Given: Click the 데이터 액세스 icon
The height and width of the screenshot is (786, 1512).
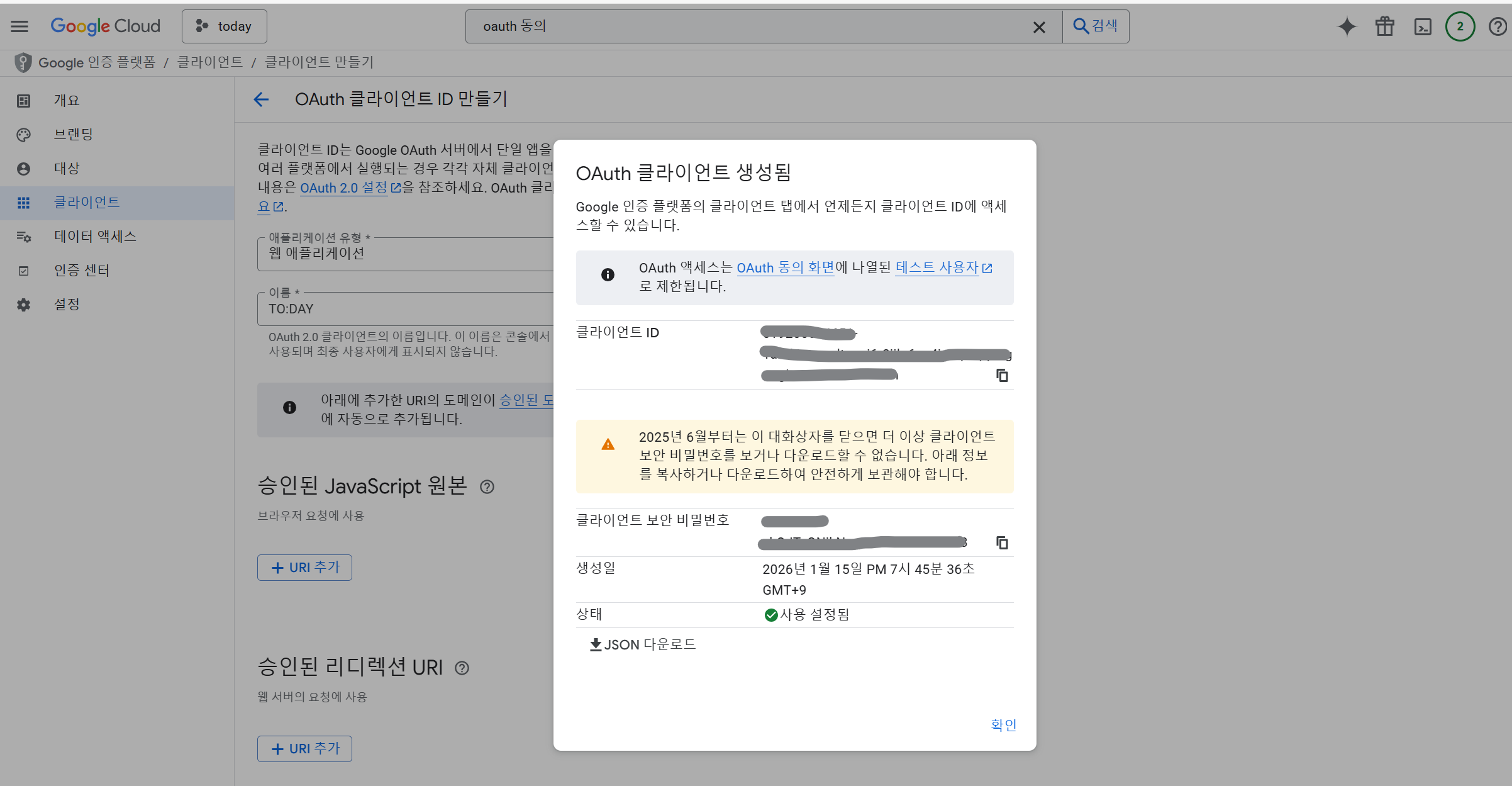Looking at the screenshot, I should [x=23, y=237].
